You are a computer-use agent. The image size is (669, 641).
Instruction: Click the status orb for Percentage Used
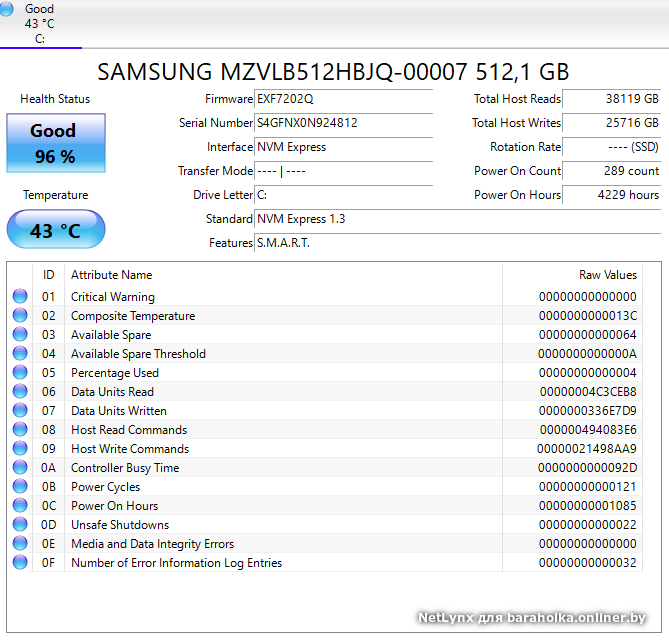coord(20,372)
